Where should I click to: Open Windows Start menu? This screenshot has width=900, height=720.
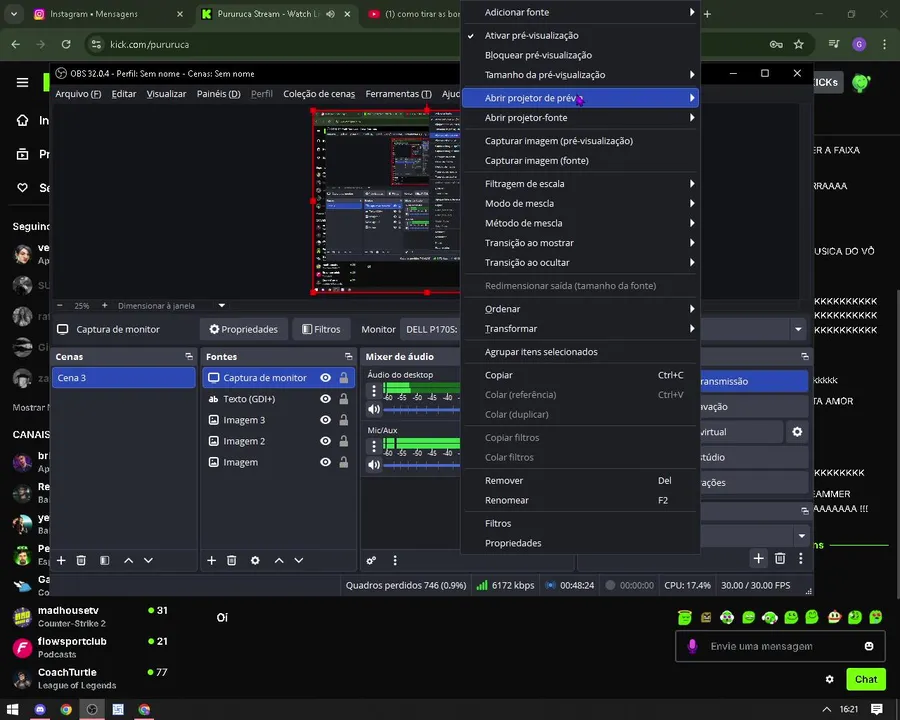click(13, 709)
